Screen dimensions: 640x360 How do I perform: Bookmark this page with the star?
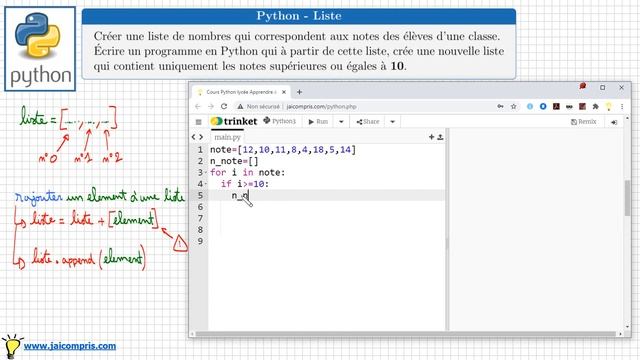[513, 107]
